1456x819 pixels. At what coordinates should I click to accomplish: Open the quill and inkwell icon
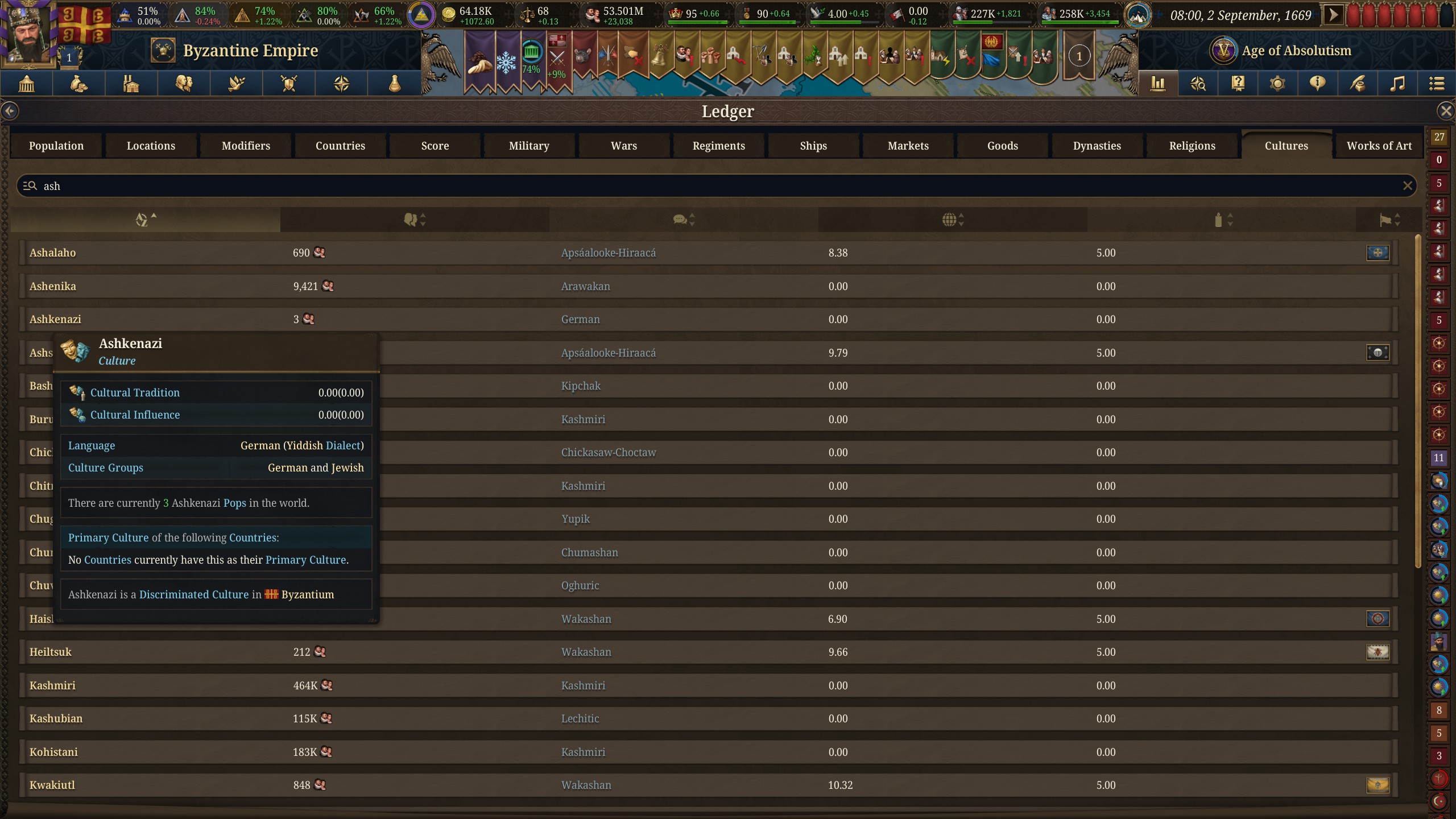(x=1358, y=84)
